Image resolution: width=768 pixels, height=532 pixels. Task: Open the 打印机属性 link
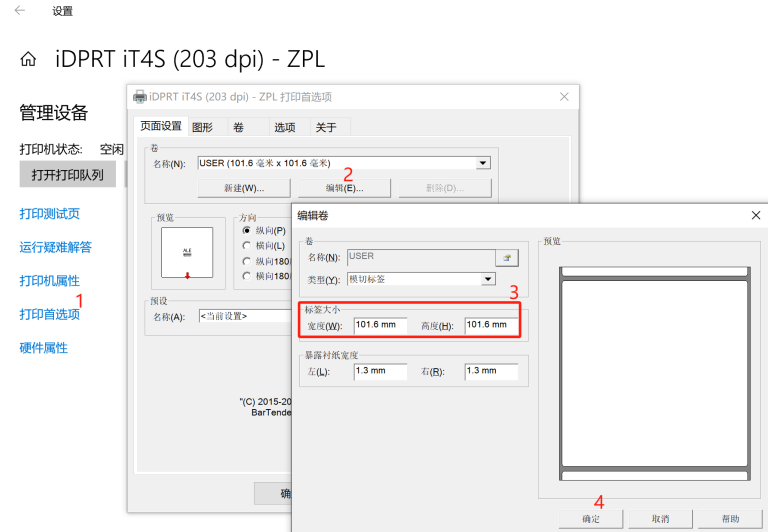[49, 281]
